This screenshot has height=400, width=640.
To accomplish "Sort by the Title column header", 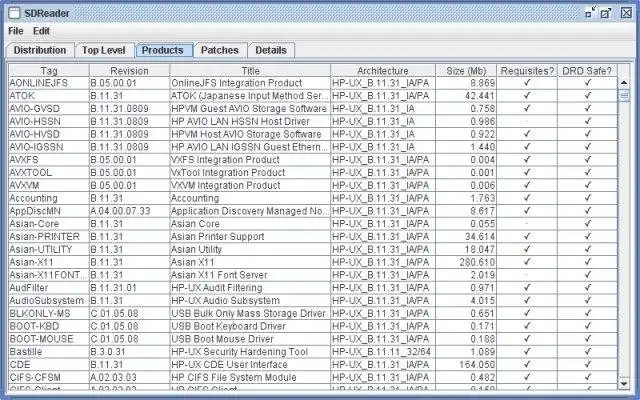I will pyautogui.click(x=250, y=71).
